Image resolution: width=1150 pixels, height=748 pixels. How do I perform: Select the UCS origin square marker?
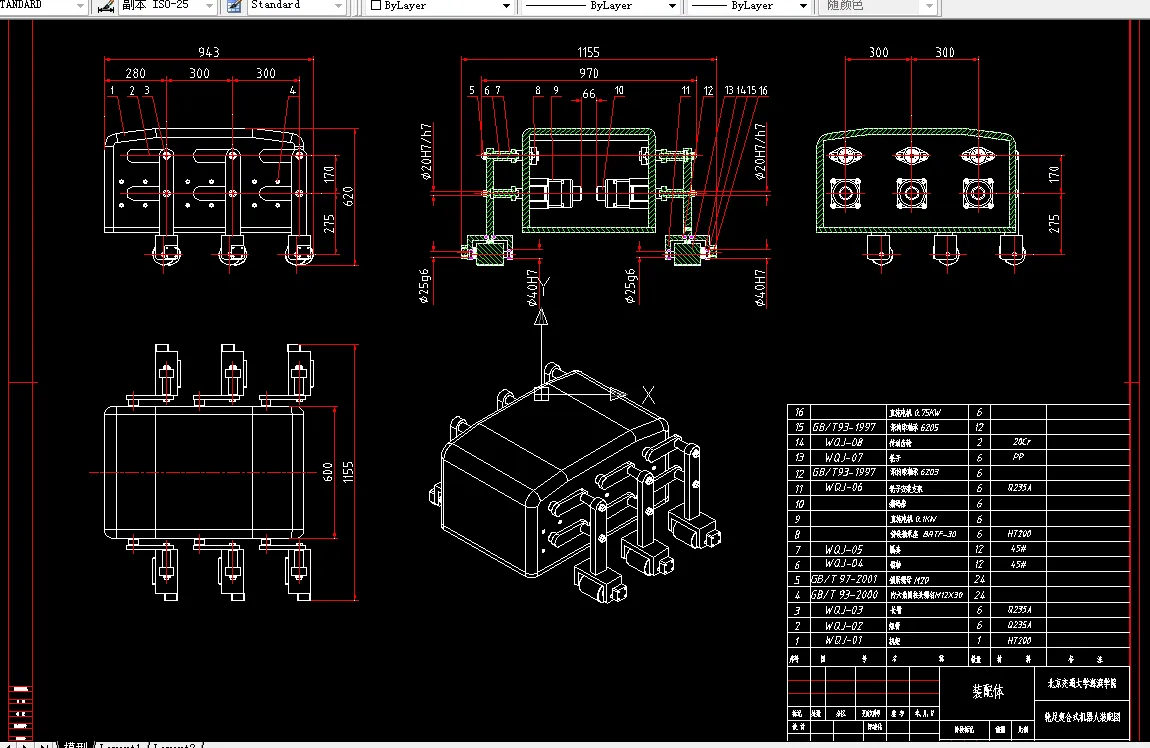(541, 394)
